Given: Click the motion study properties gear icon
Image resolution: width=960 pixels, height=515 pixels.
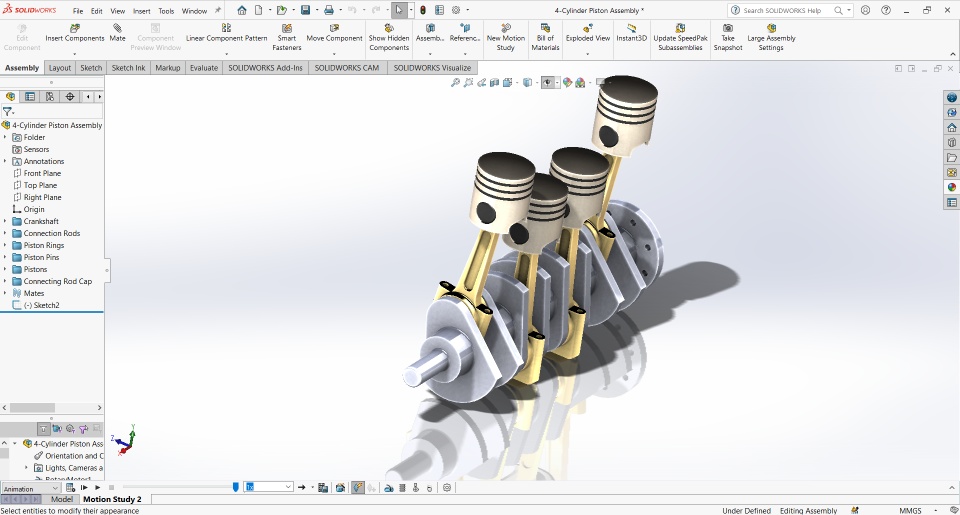Looking at the screenshot, I should pos(447,487).
